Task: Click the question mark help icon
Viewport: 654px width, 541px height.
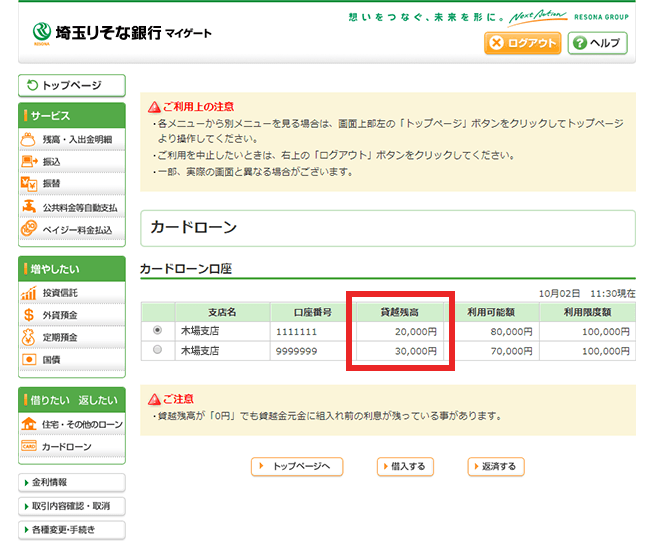Action: click(x=580, y=43)
